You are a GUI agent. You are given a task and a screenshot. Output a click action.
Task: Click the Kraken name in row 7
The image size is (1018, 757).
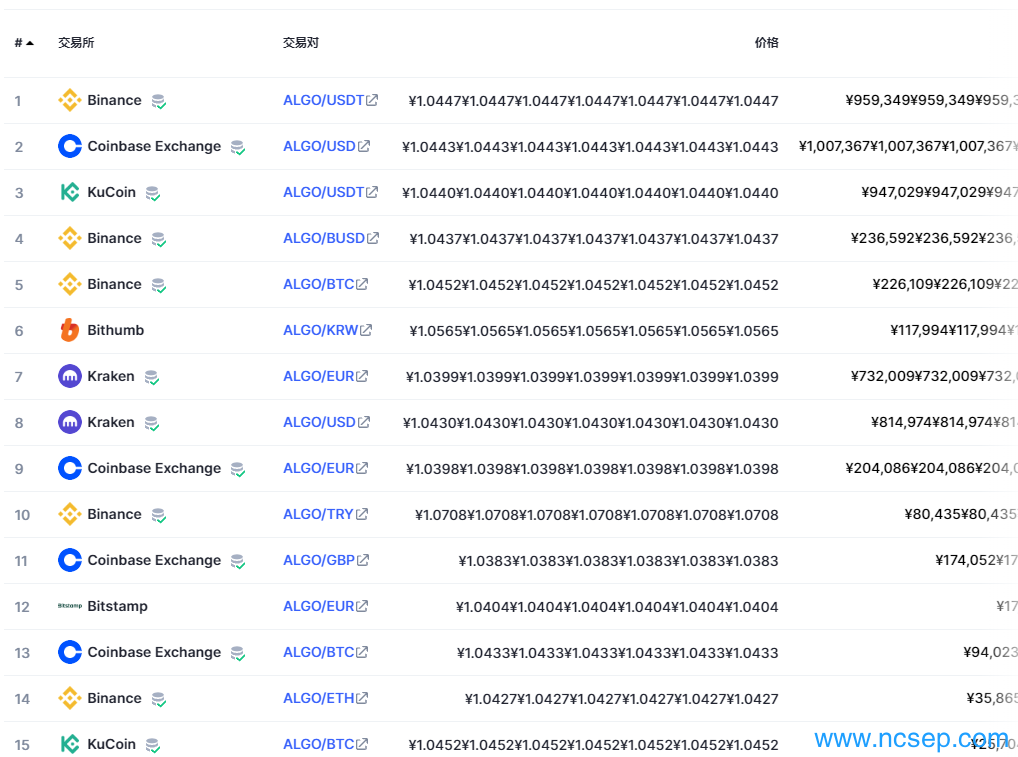point(111,377)
